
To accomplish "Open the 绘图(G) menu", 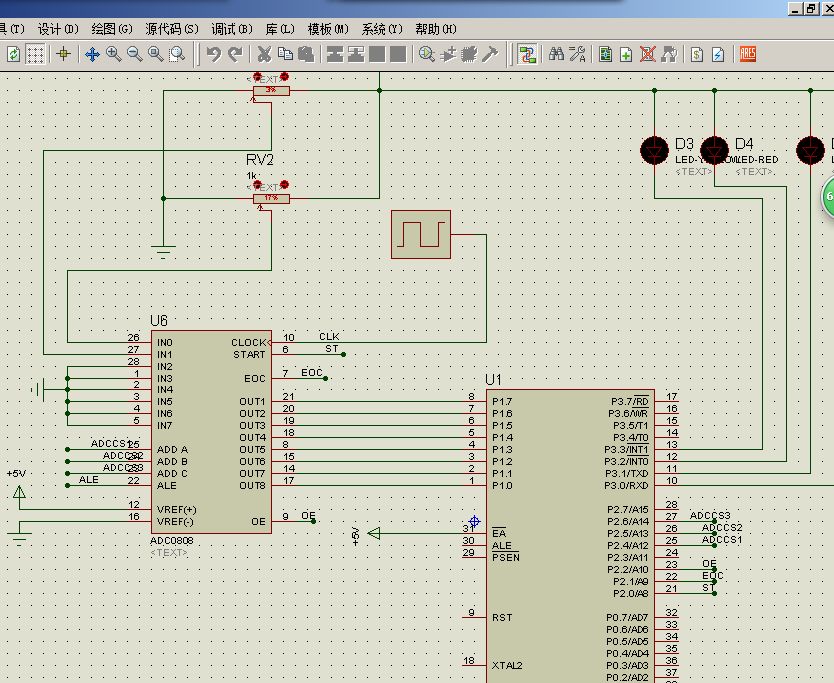I will pos(112,29).
